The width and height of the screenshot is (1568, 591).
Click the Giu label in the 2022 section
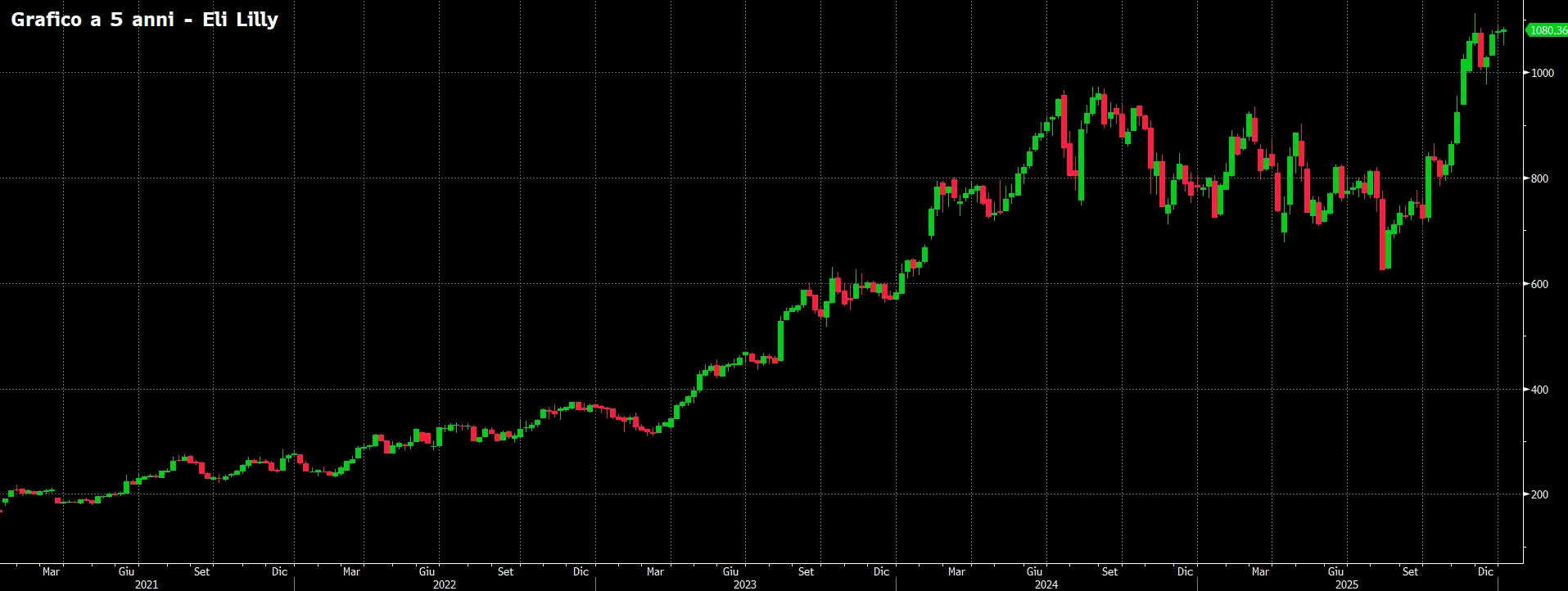(x=427, y=571)
